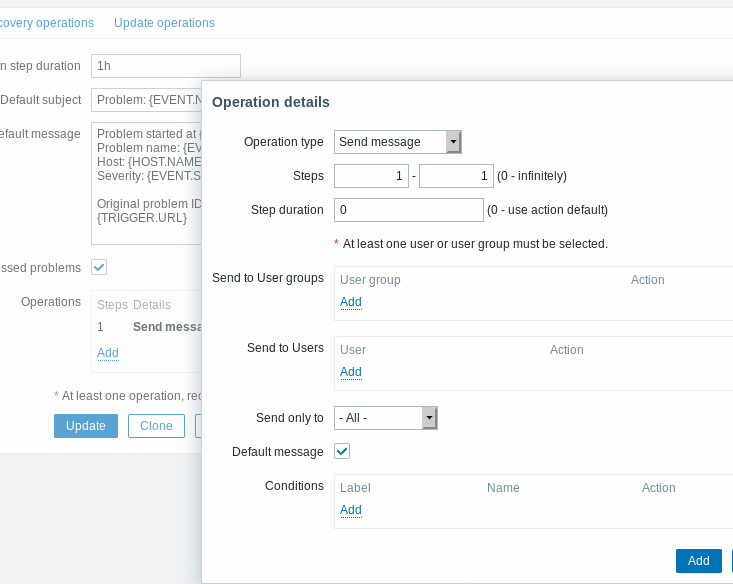Click the first Steps number field
The width and height of the screenshot is (733, 584).
point(372,176)
